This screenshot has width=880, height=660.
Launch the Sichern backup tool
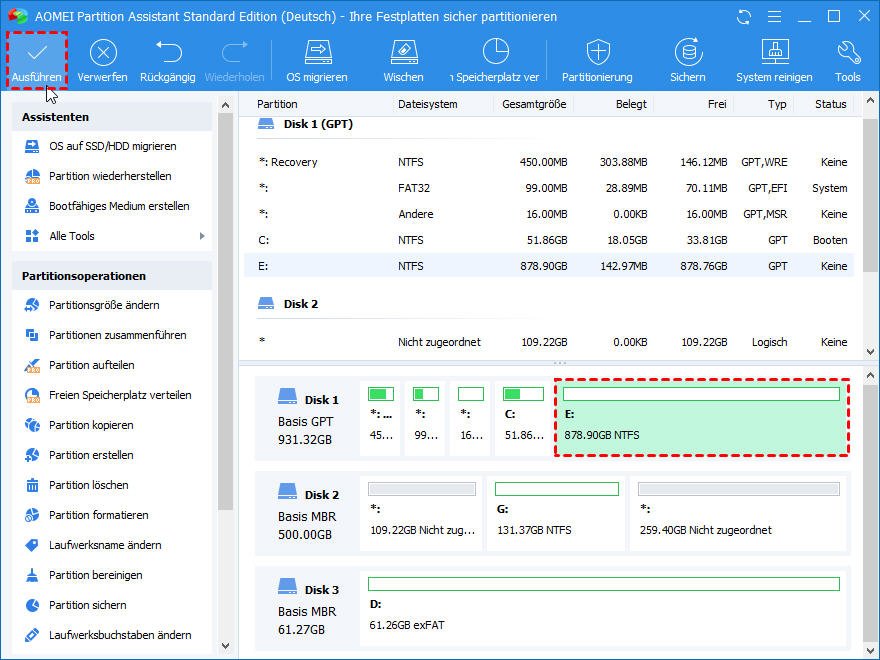coord(687,53)
